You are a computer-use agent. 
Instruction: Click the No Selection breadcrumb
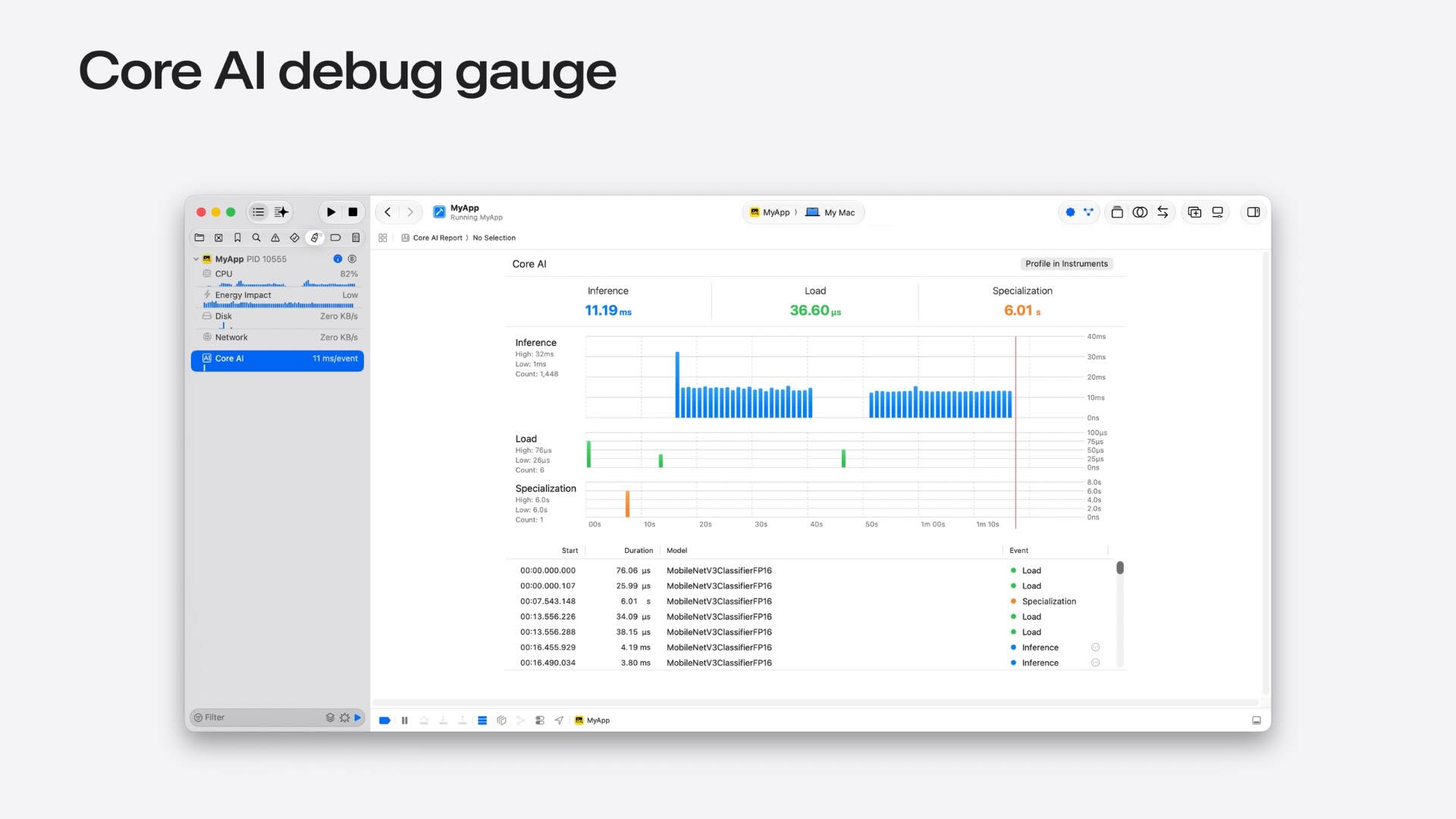(494, 238)
